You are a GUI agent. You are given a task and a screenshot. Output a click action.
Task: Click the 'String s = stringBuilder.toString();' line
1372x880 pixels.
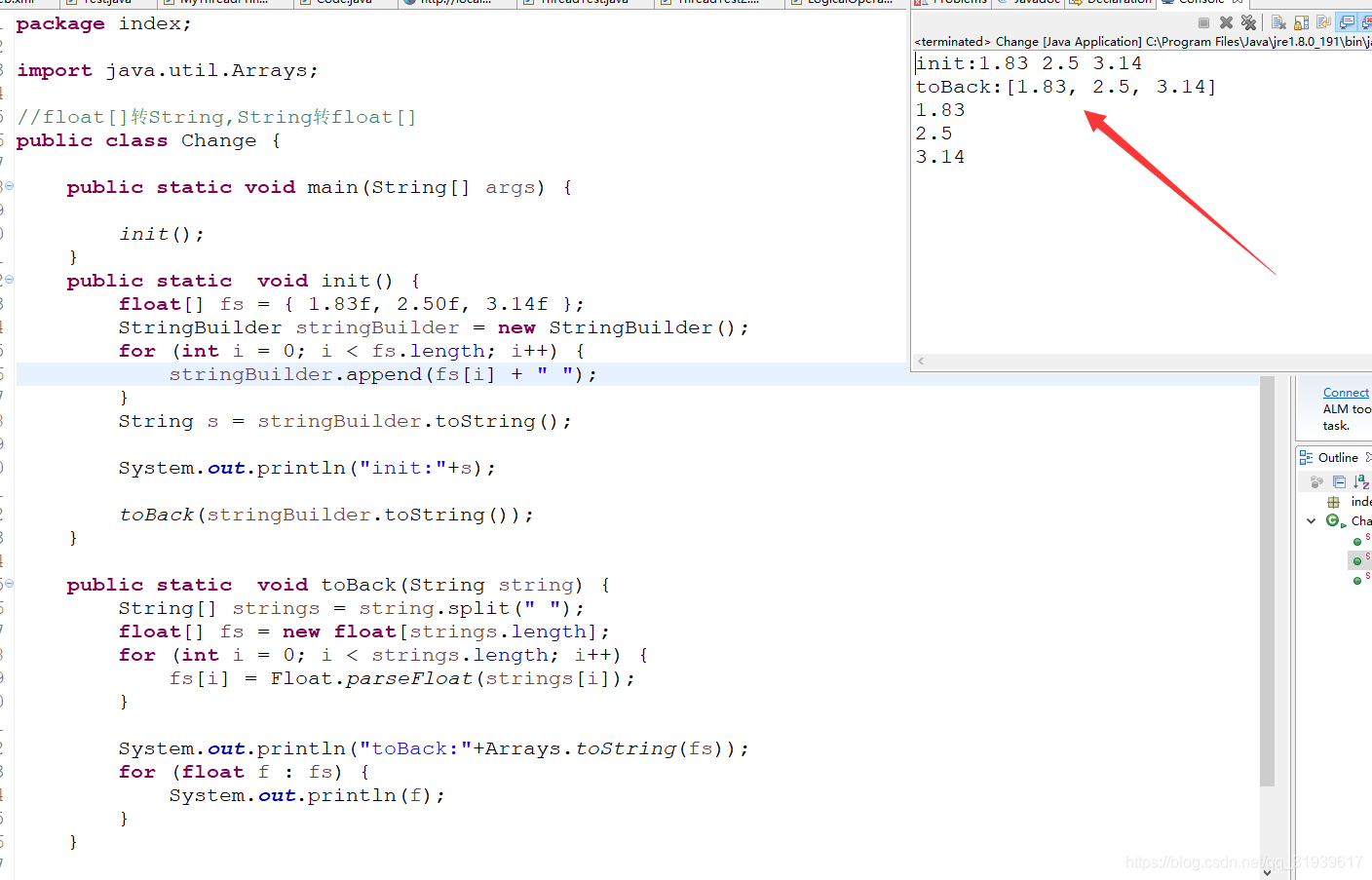point(345,421)
